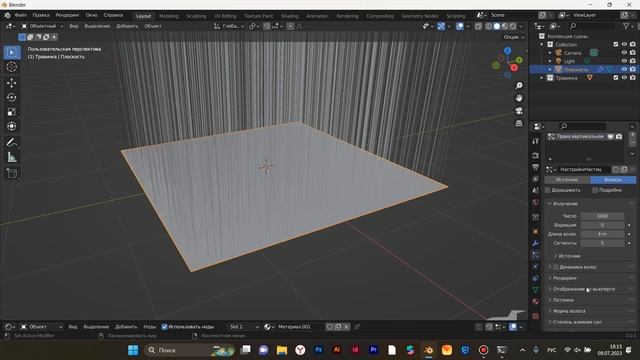
Task: Open the Material properties tab icon
Action: click(x=536, y=302)
